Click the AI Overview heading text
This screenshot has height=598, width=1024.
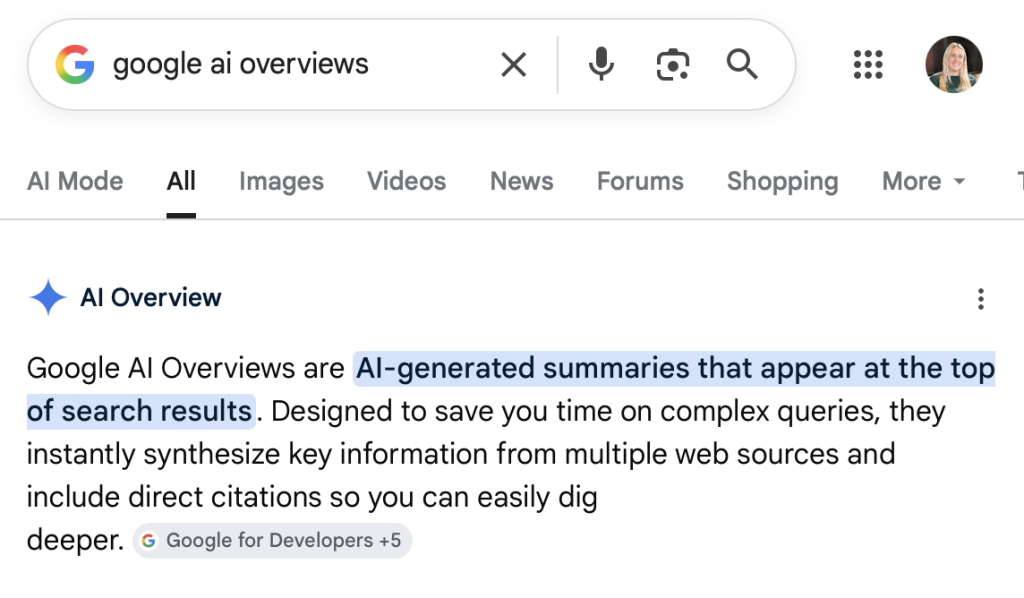(x=151, y=298)
